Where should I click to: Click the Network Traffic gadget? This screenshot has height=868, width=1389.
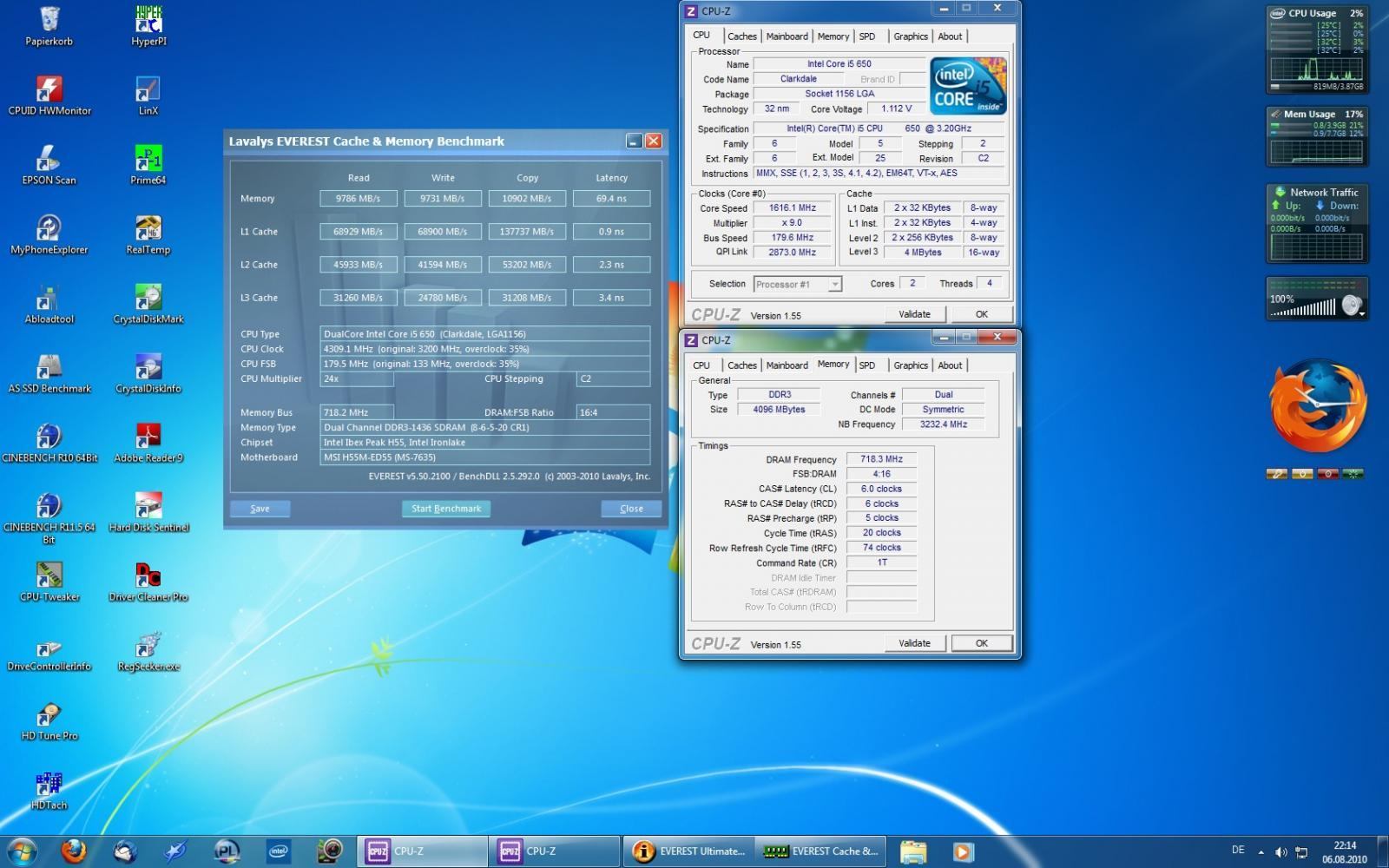tap(1316, 223)
